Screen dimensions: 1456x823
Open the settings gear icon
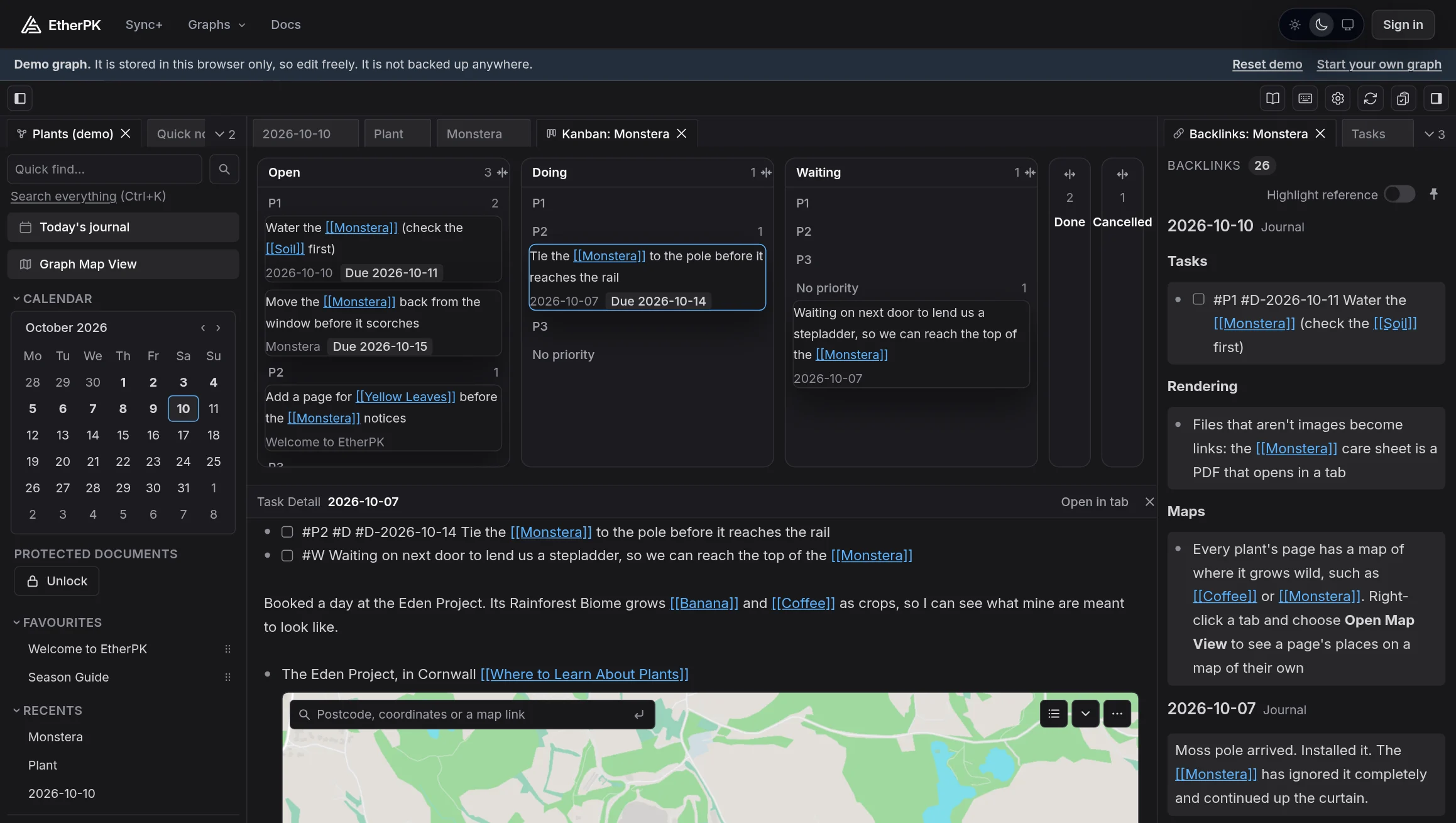point(1338,98)
